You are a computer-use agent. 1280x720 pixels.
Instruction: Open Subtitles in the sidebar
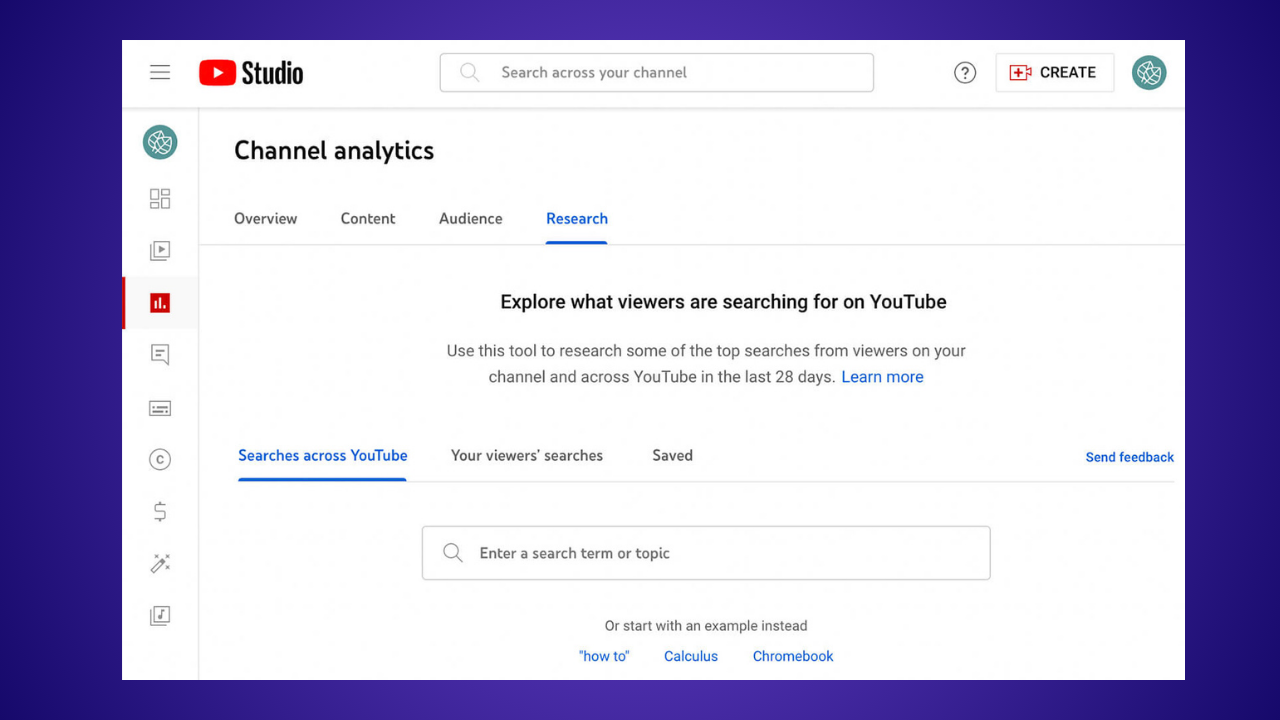(160, 408)
